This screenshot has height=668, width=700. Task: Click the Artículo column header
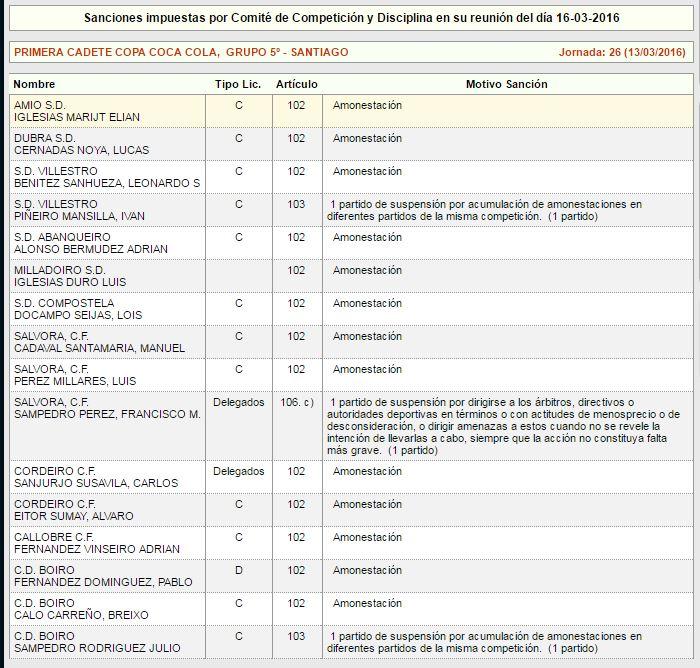pos(296,84)
